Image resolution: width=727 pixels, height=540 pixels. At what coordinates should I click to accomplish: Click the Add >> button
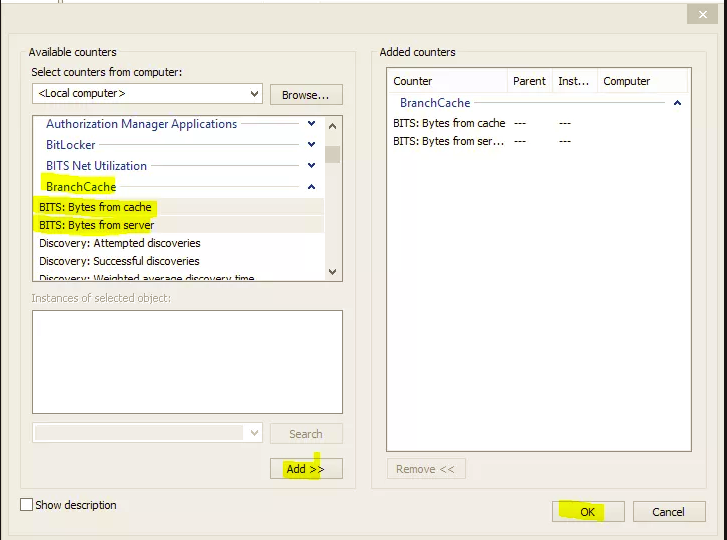(306, 469)
